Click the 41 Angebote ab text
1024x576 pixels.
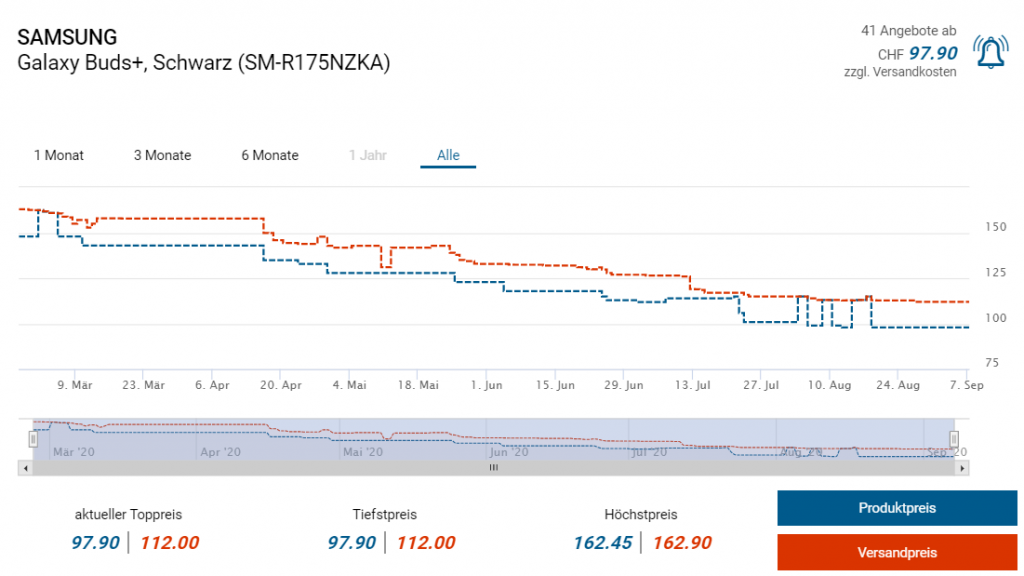pos(908,31)
